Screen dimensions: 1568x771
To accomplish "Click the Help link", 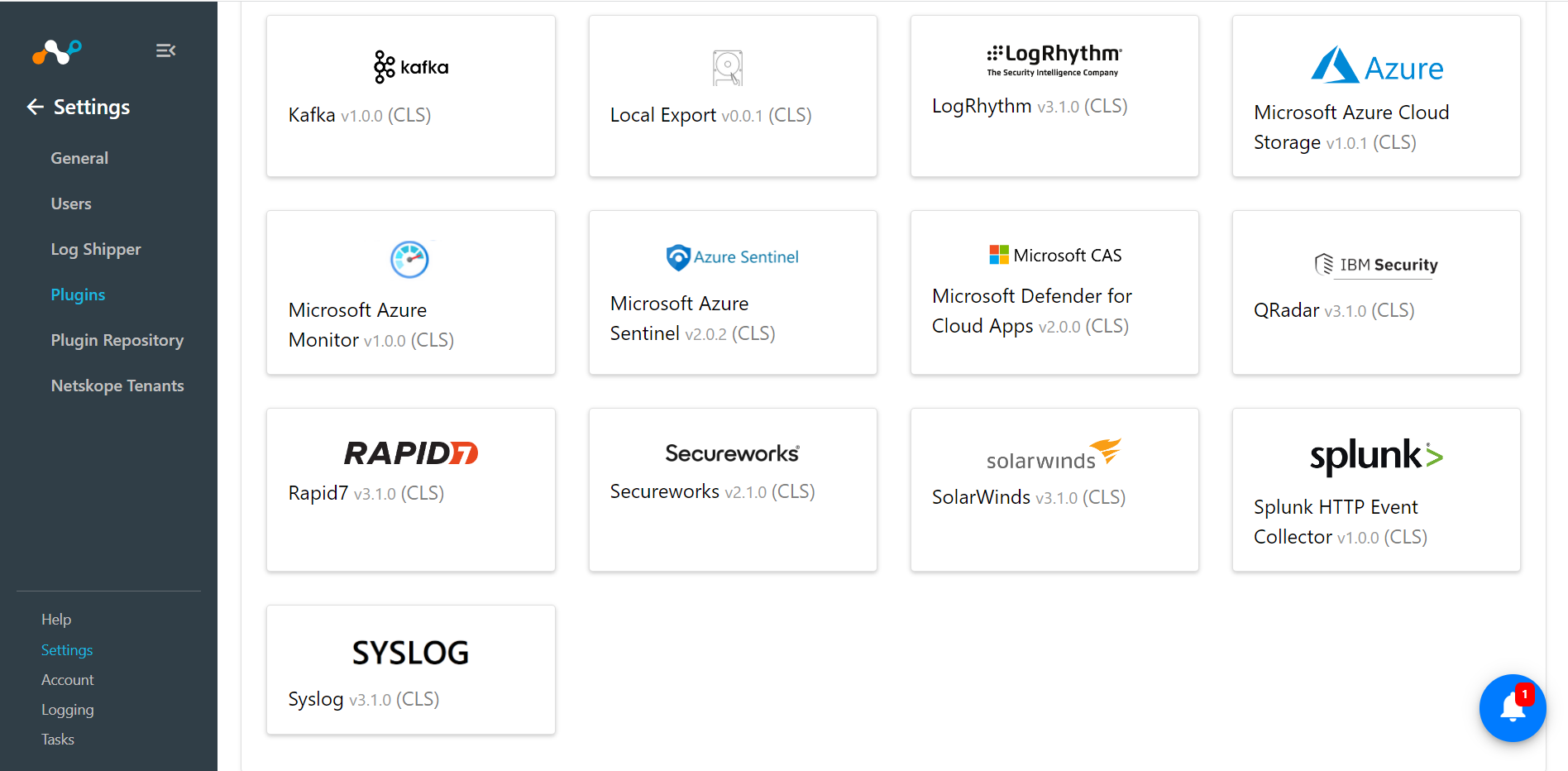I will [x=56, y=620].
